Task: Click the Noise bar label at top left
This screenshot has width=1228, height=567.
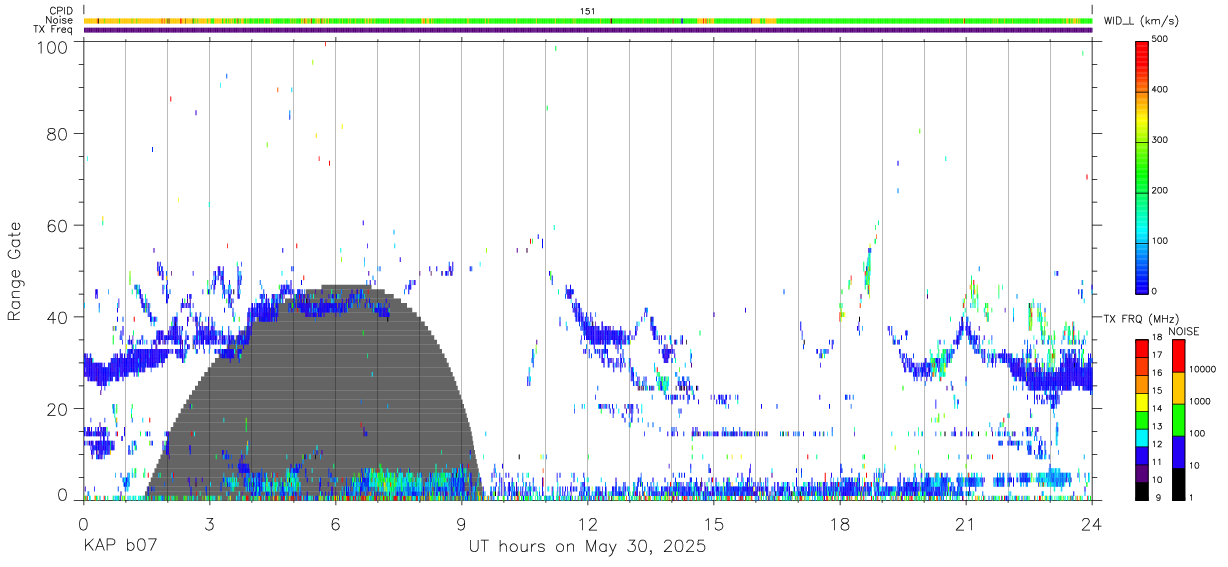Action: tap(59, 20)
